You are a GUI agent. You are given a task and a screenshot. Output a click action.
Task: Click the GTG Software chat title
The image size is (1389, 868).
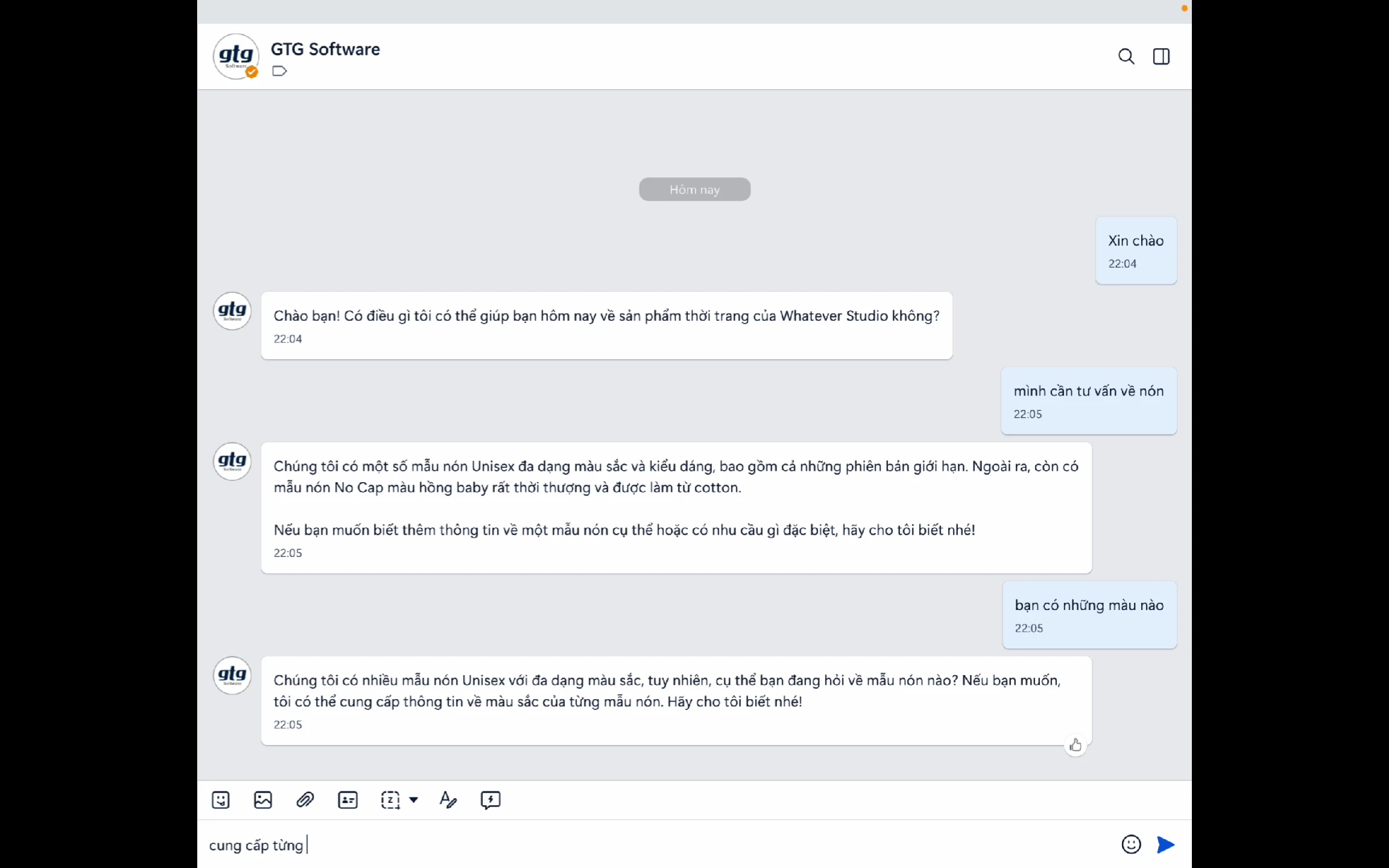(x=325, y=49)
